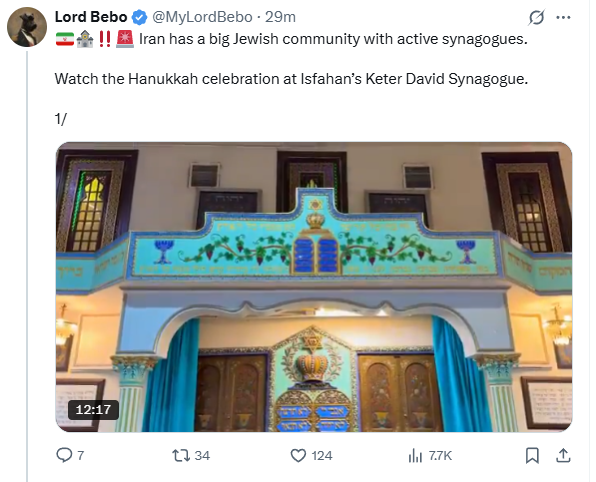Click the 34 reposts count

tap(202, 455)
